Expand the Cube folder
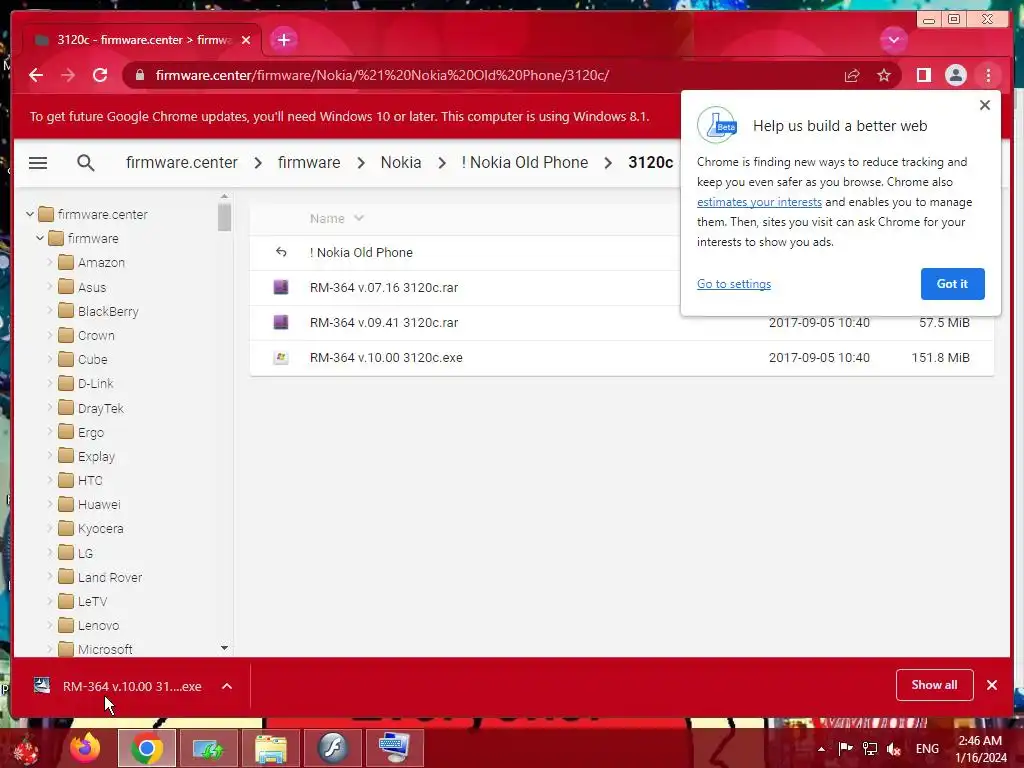This screenshot has width=1024, height=768. 50,359
